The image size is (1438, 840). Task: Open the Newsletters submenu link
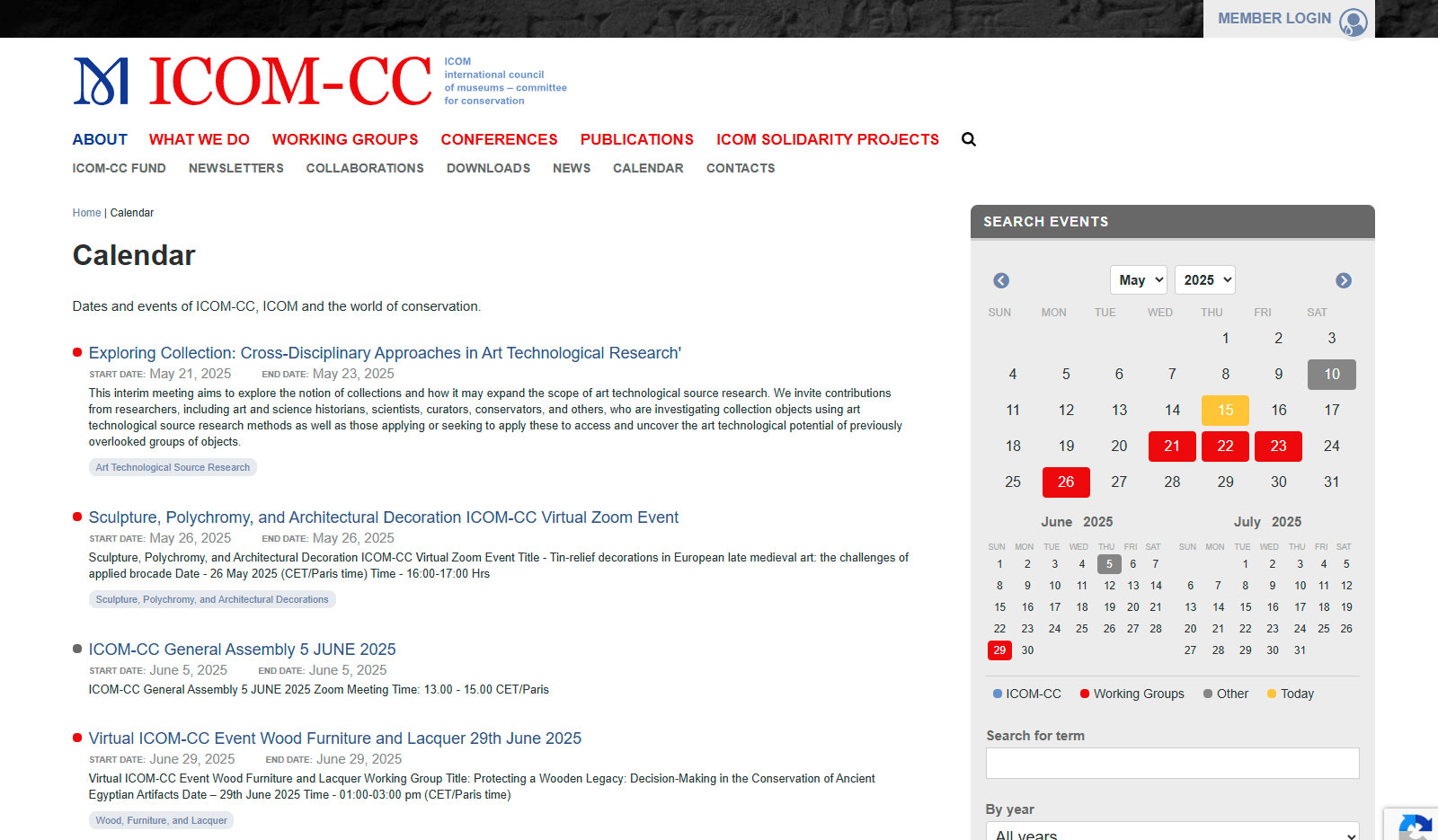[235, 168]
